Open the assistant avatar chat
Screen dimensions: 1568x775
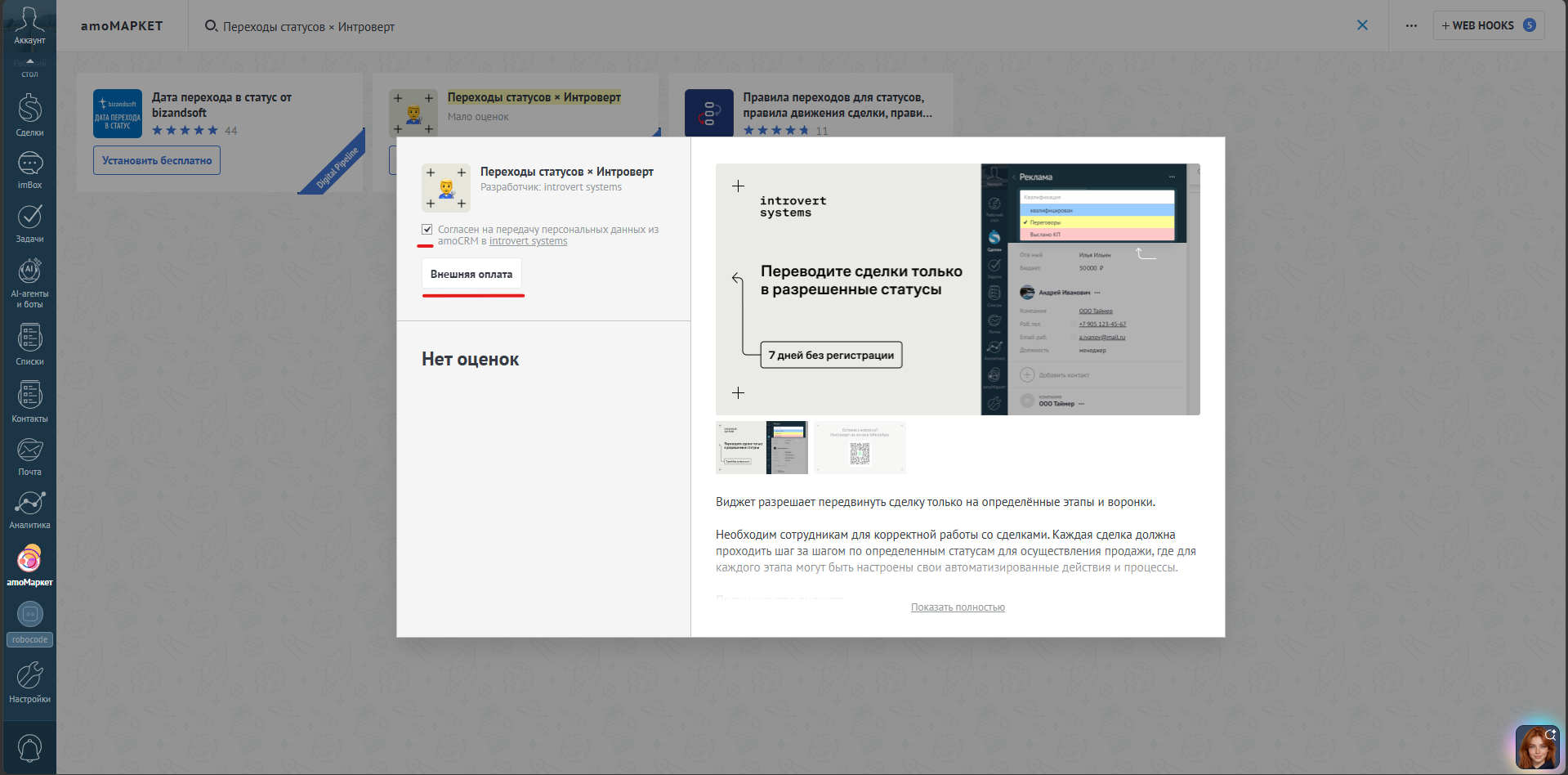point(1537,747)
